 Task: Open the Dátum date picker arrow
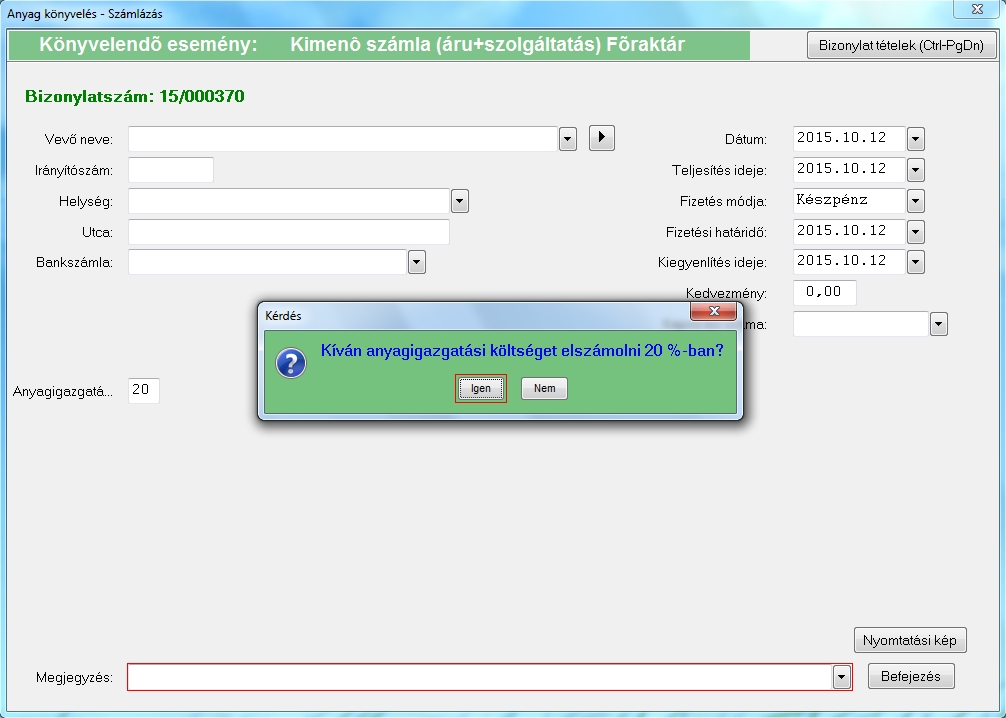(915, 139)
